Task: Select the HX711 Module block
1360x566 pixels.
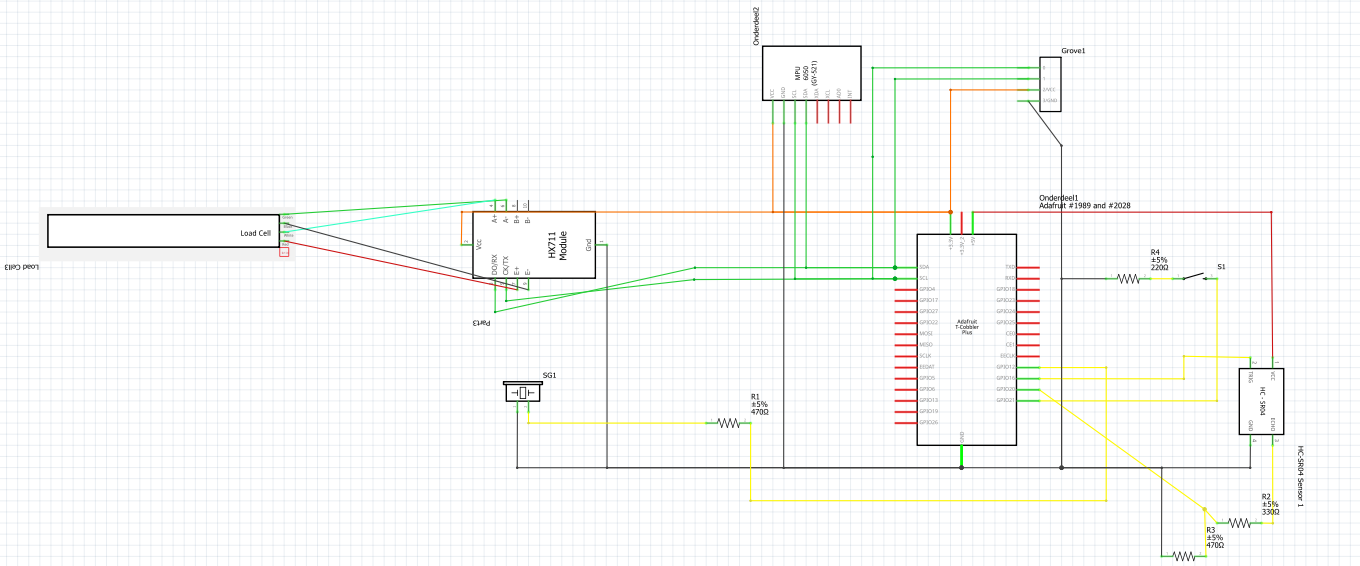Action: click(534, 244)
